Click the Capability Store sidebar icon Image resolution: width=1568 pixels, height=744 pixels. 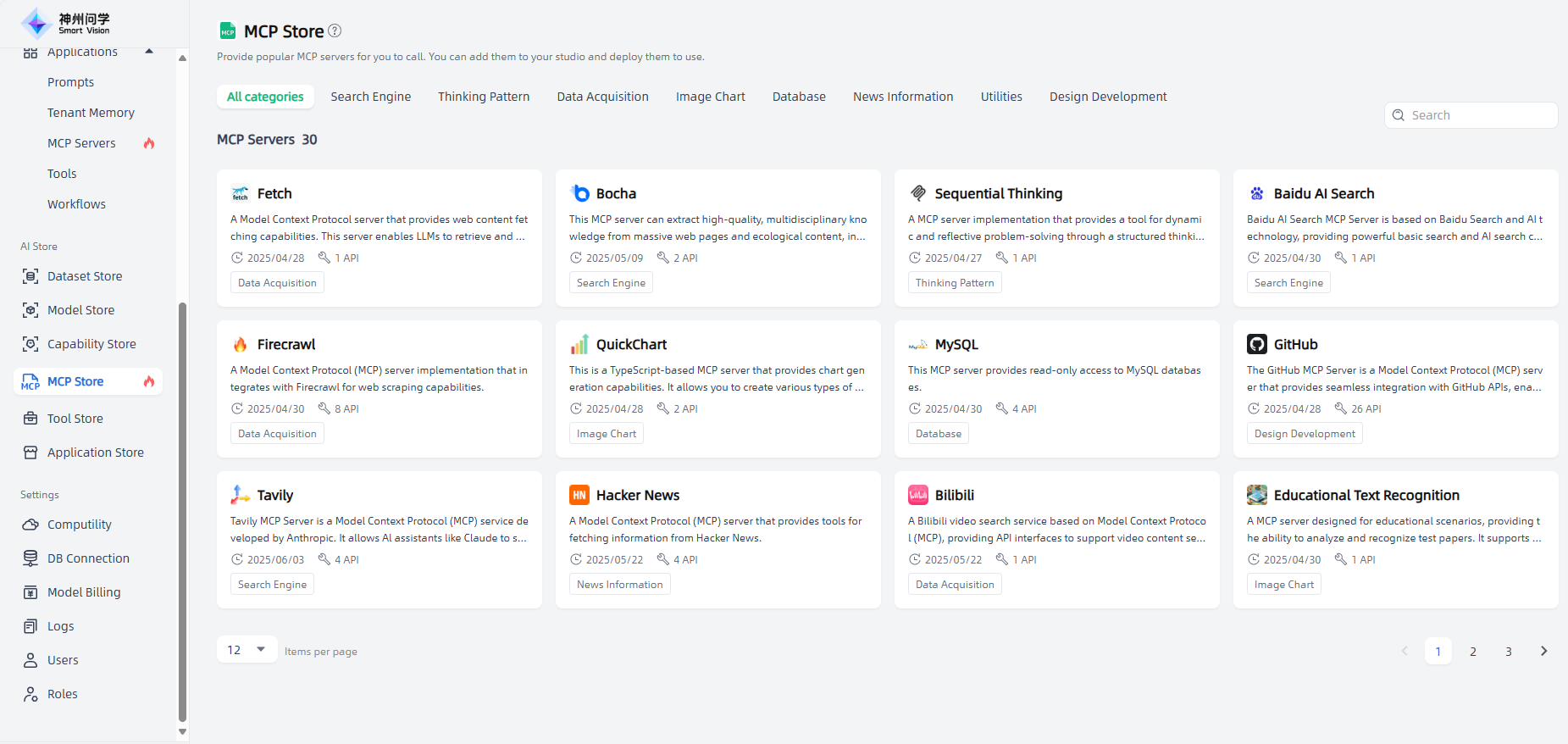click(x=30, y=344)
